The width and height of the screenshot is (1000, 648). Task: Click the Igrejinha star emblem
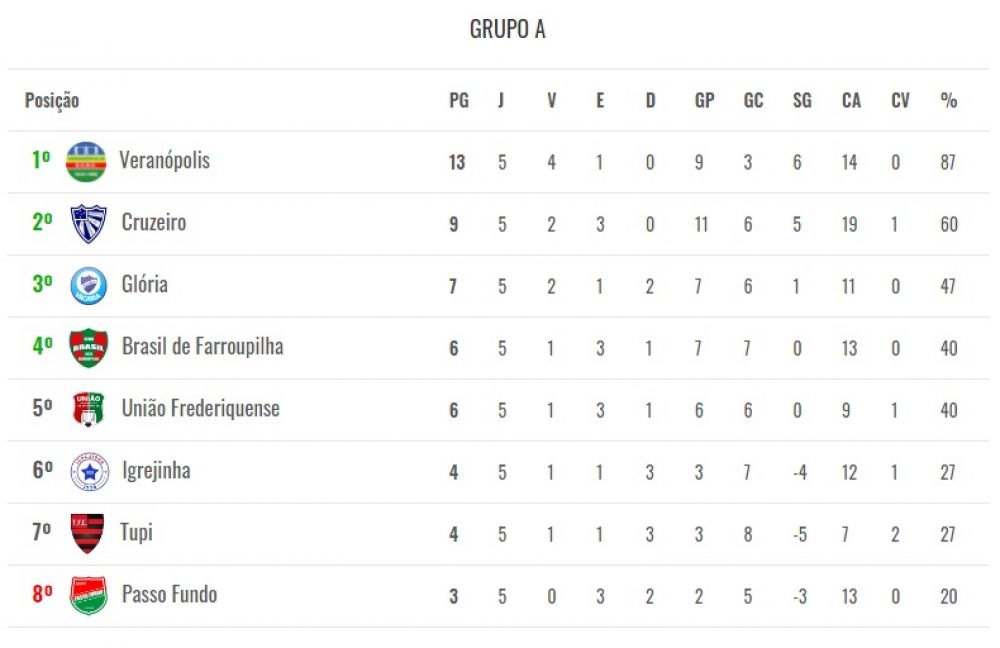[x=89, y=471]
